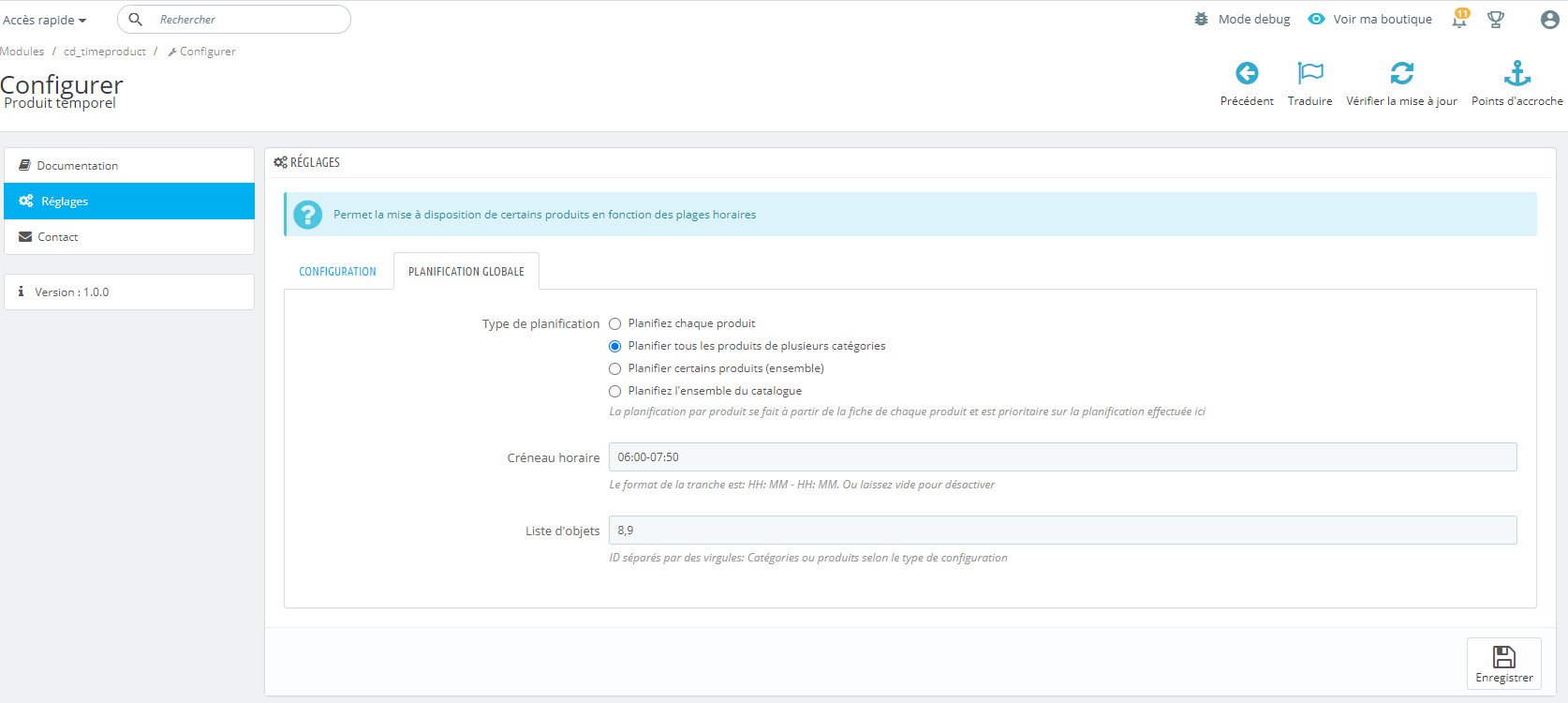Viewport: 1568px width, 703px height.
Task: Click the Type de planification label
Action: (x=540, y=324)
